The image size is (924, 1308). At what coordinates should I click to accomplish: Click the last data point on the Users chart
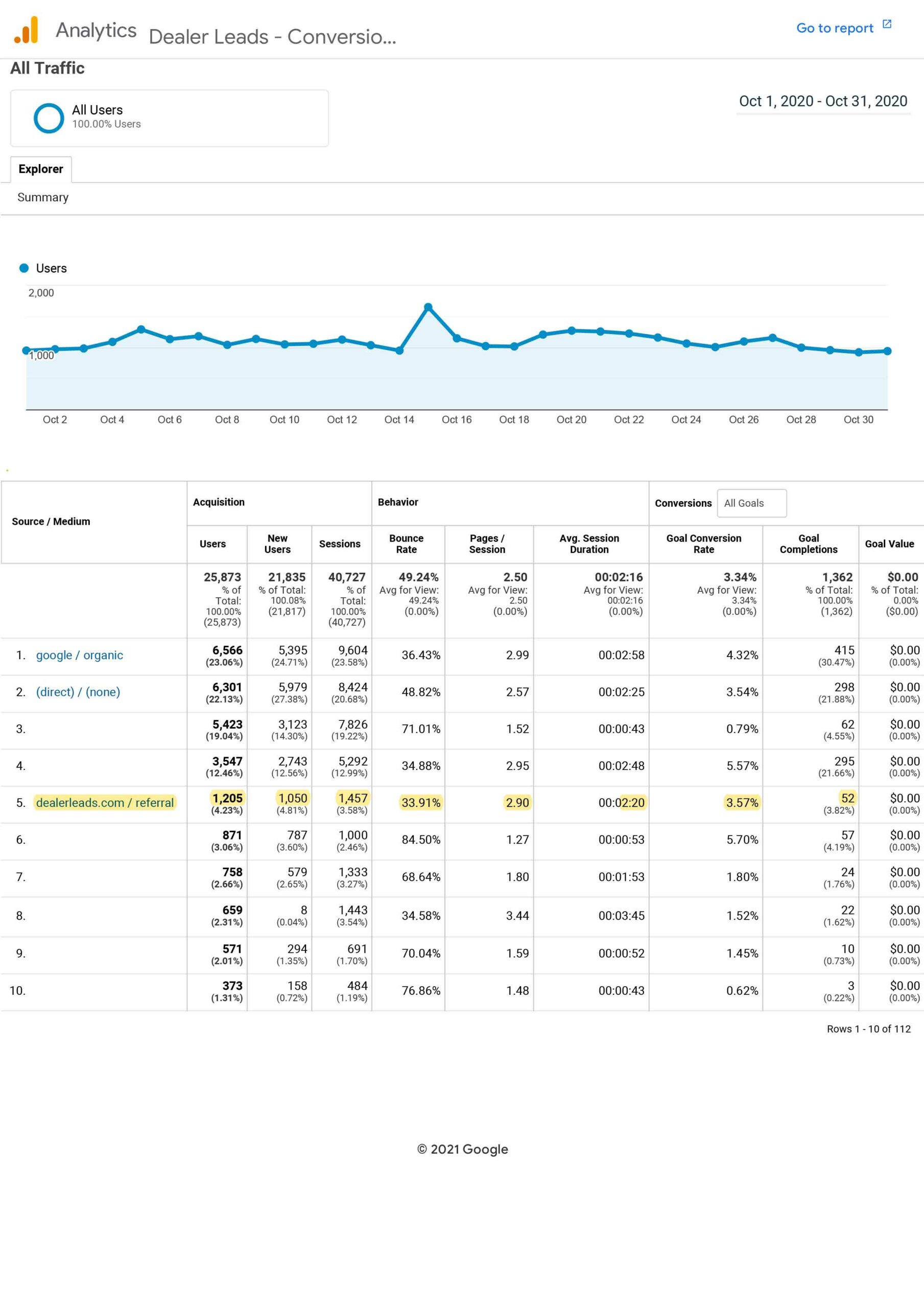click(x=887, y=351)
